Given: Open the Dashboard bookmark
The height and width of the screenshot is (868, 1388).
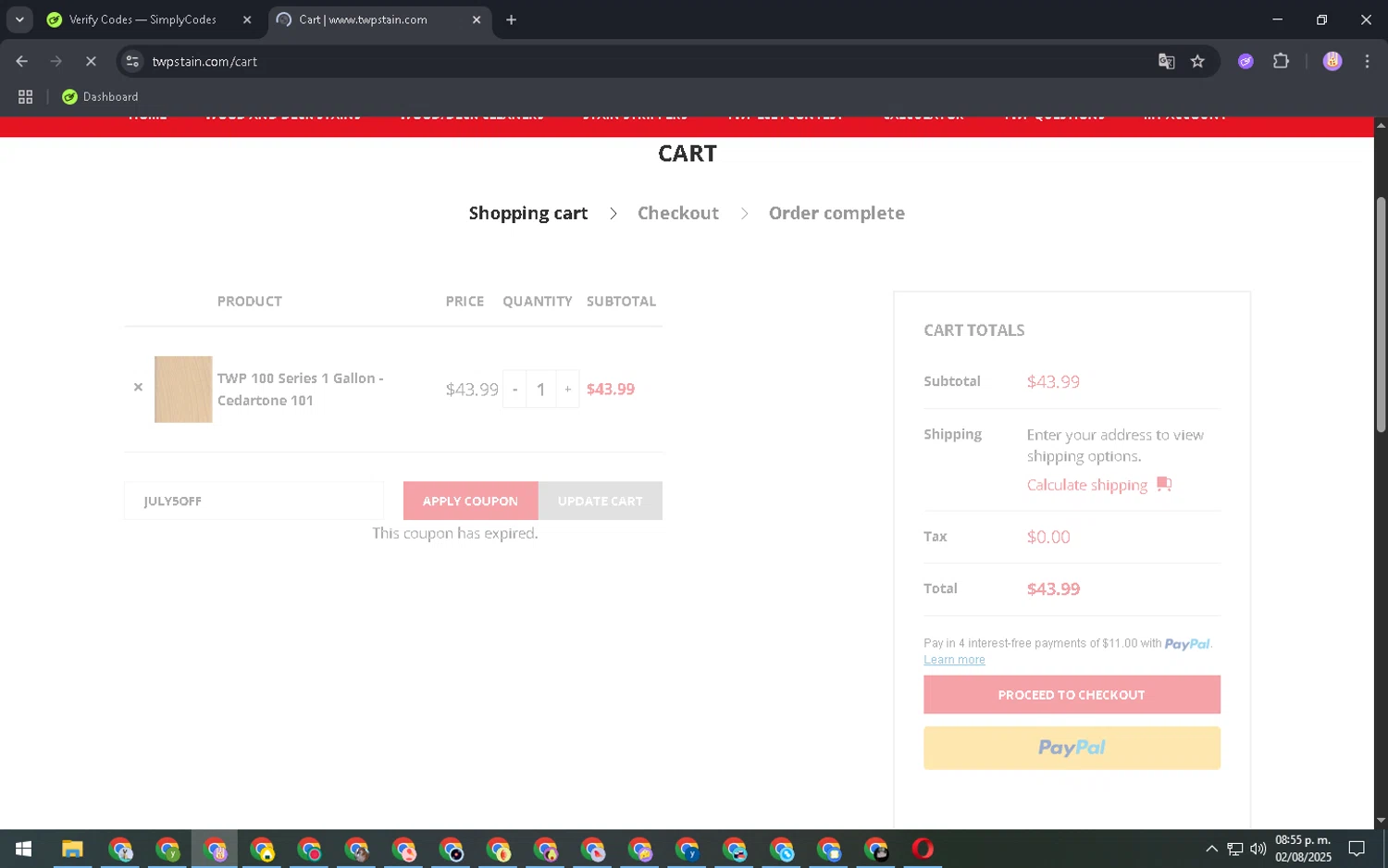Looking at the screenshot, I should tap(100, 96).
